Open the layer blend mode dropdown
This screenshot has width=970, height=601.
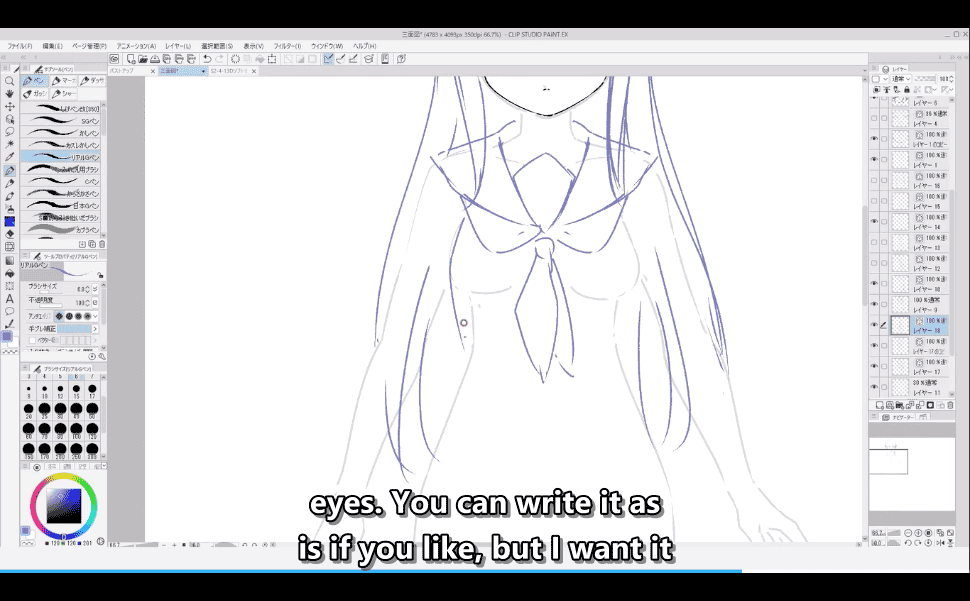896,78
